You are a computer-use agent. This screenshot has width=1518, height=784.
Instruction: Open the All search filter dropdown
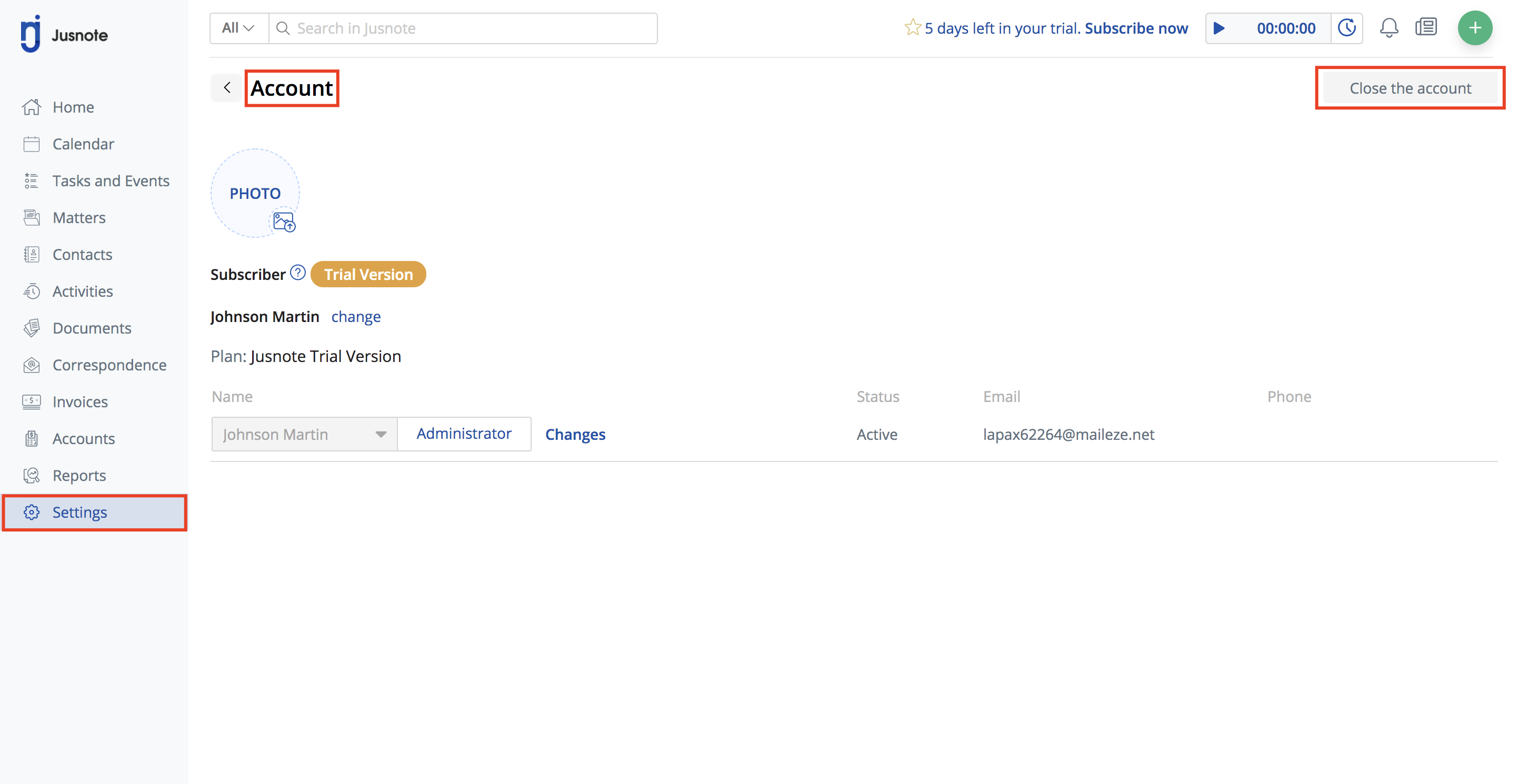click(238, 28)
